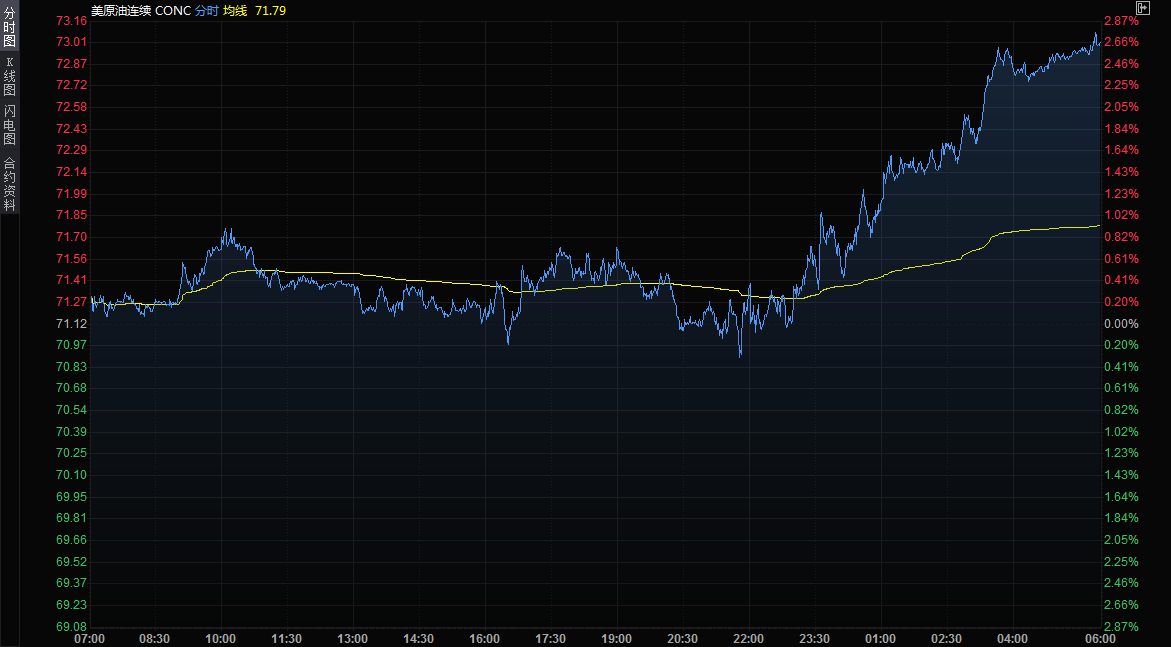Click the 71.12 baseline price label
This screenshot has width=1171, height=647.
pos(71,324)
